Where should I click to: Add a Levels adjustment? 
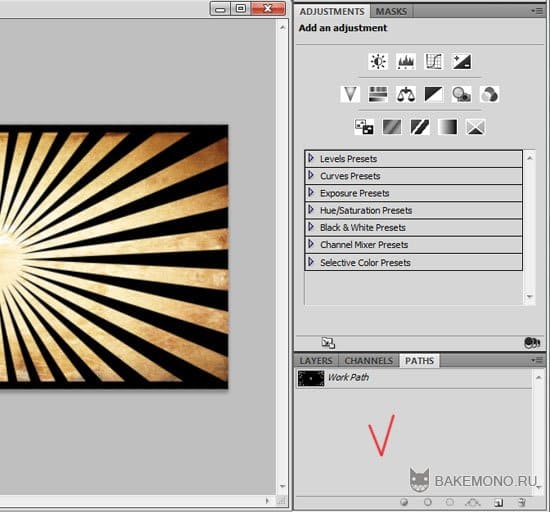(406, 62)
